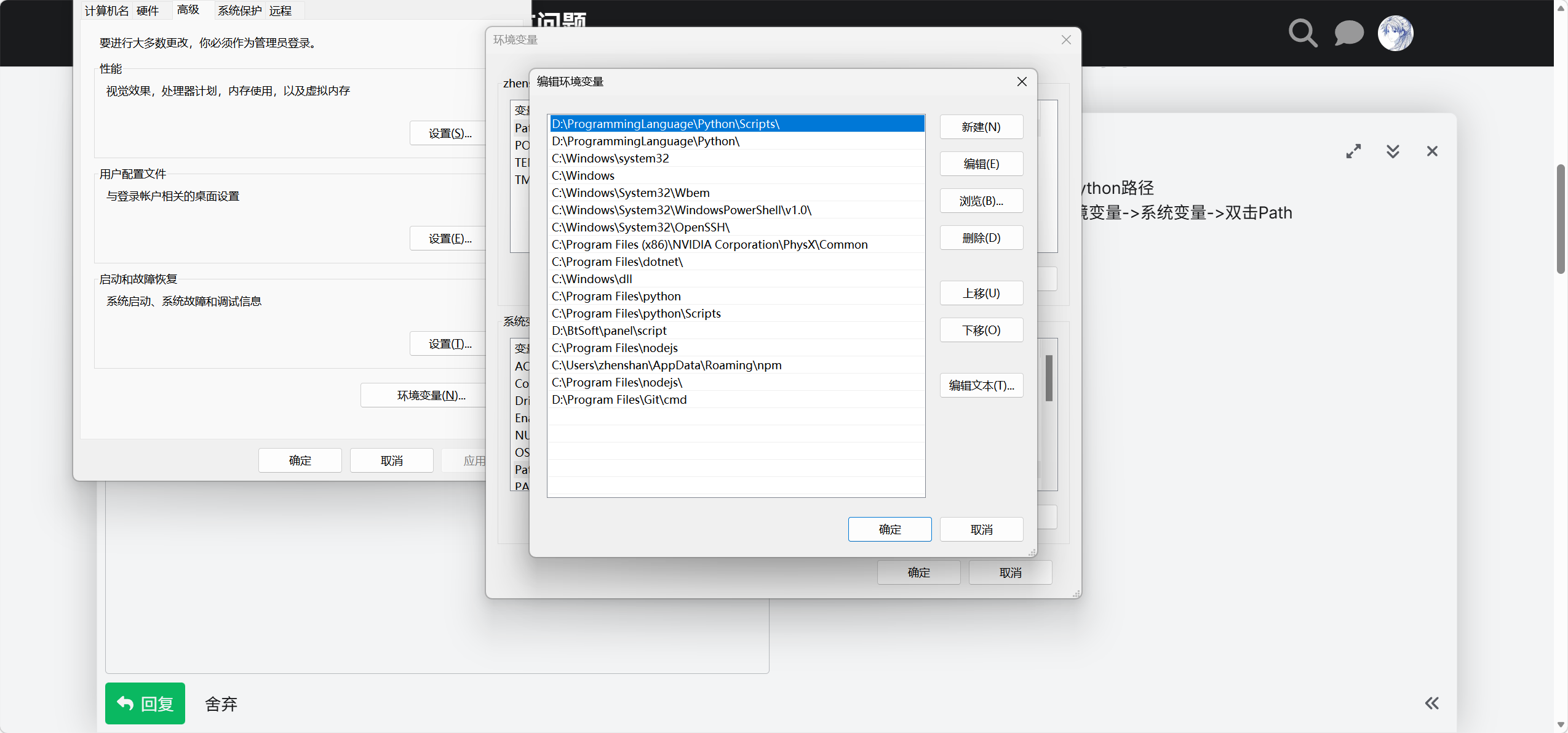
Task: Dismiss the reply panel with X icon
Action: pyautogui.click(x=1432, y=151)
